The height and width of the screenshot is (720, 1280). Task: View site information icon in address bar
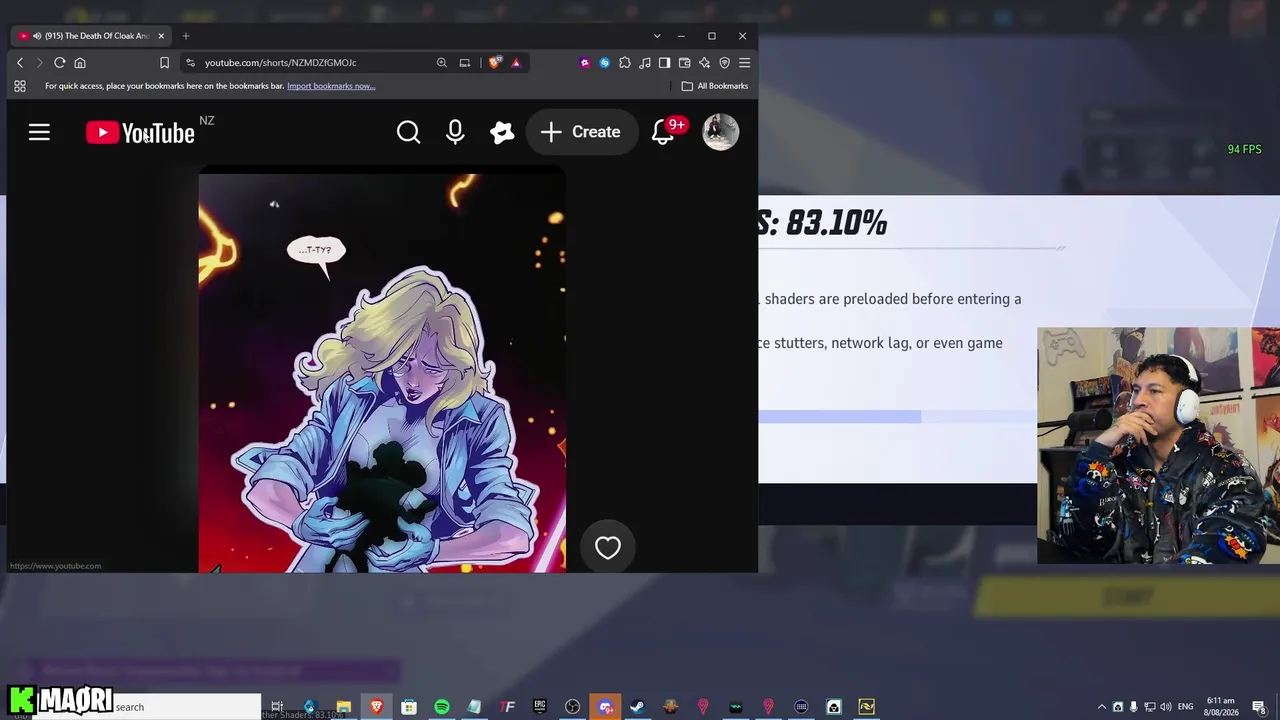tap(190, 63)
